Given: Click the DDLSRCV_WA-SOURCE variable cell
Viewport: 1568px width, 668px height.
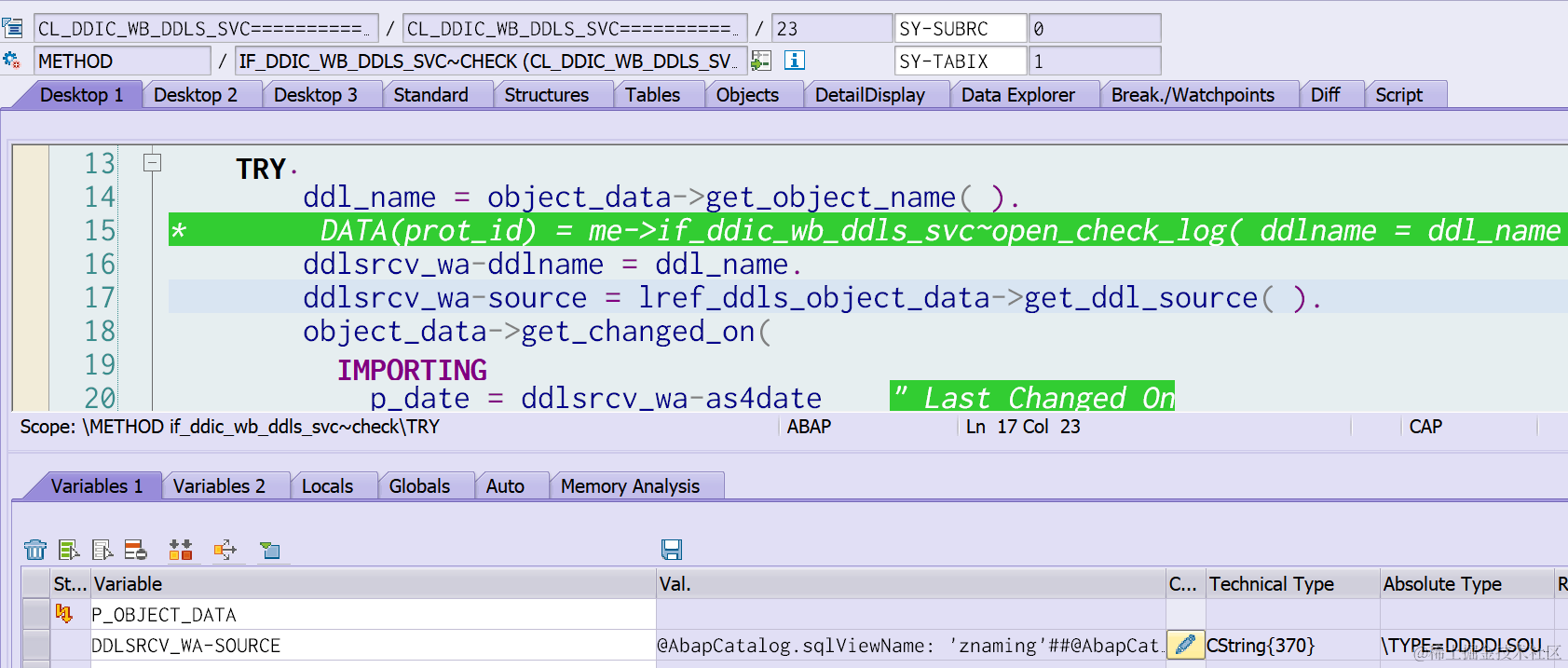Looking at the screenshot, I should 373,645.
